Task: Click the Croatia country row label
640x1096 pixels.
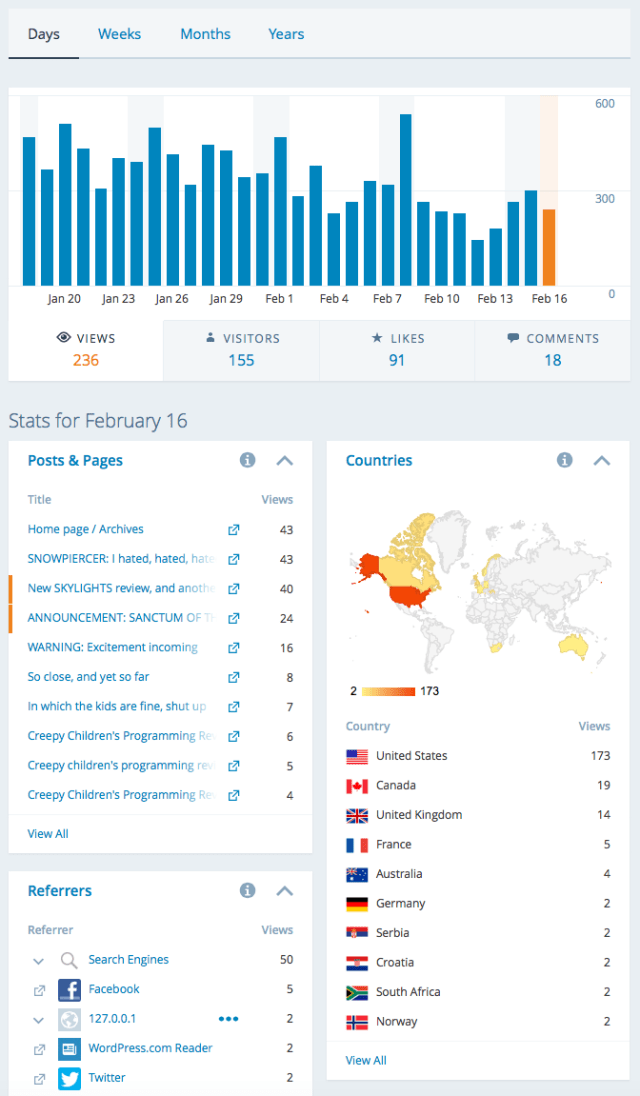Action: tap(395, 962)
